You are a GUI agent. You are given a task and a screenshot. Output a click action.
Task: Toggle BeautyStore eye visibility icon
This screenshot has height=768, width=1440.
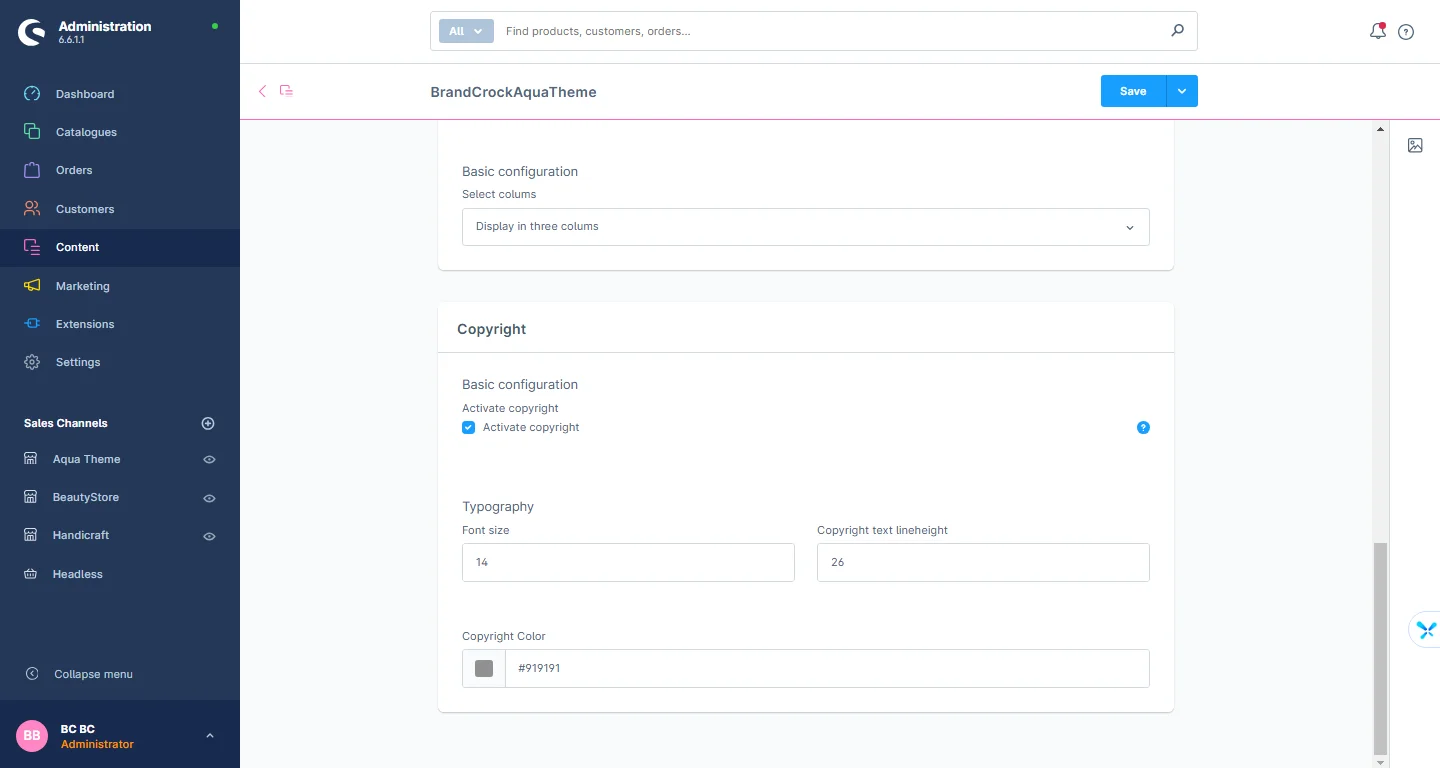[x=209, y=498]
